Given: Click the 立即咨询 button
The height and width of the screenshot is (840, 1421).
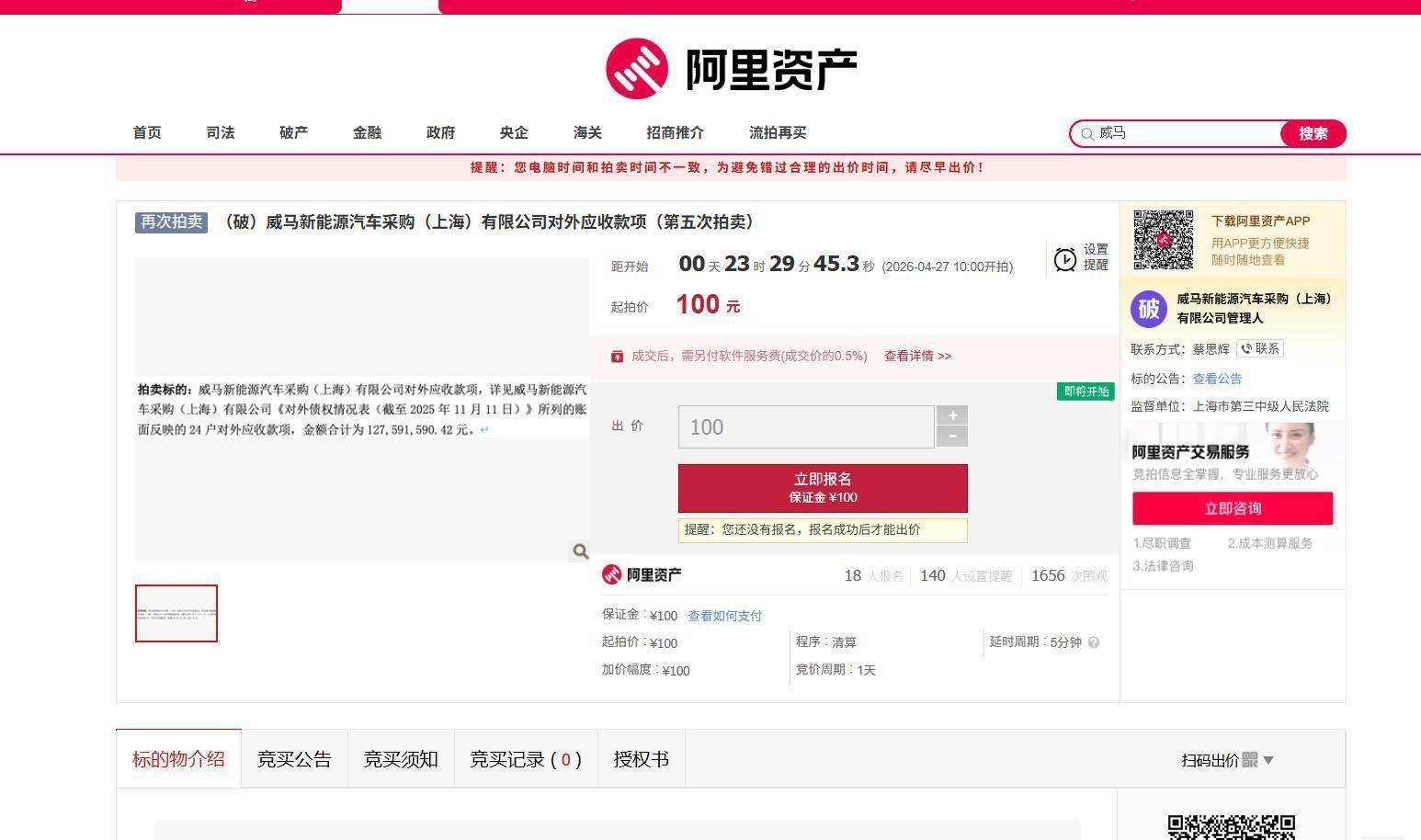Looking at the screenshot, I should pyautogui.click(x=1233, y=509).
